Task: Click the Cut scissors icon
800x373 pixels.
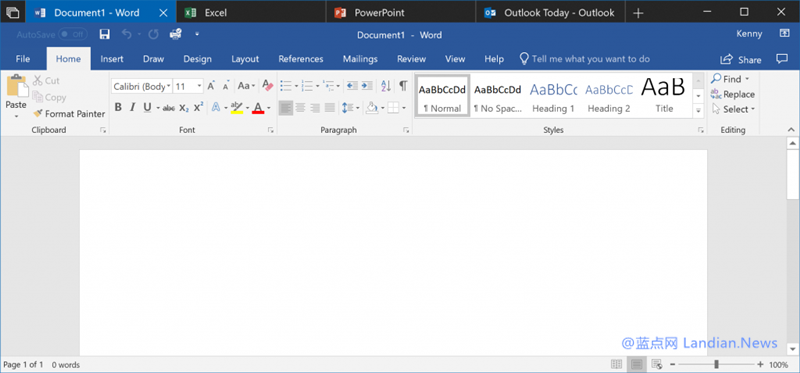Action: tap(38, 81)
